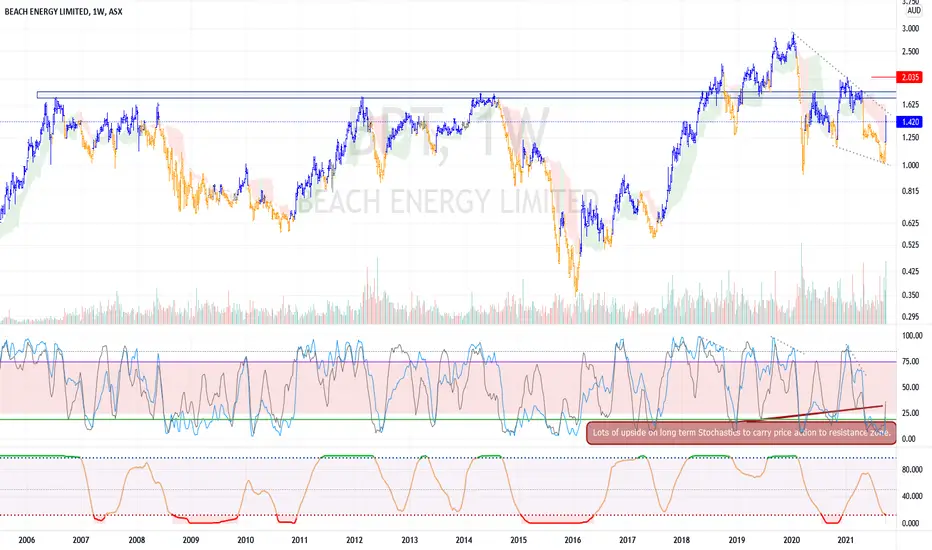Click the 2019 year label on time axis

pos(736,540)
